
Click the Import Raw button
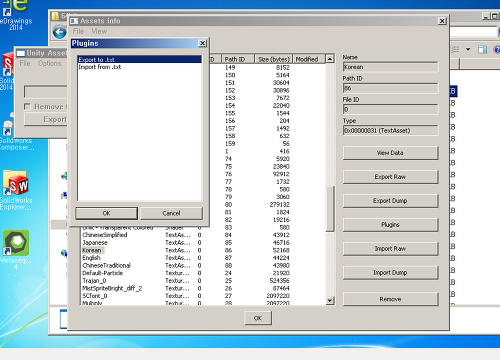coord(390,249)
